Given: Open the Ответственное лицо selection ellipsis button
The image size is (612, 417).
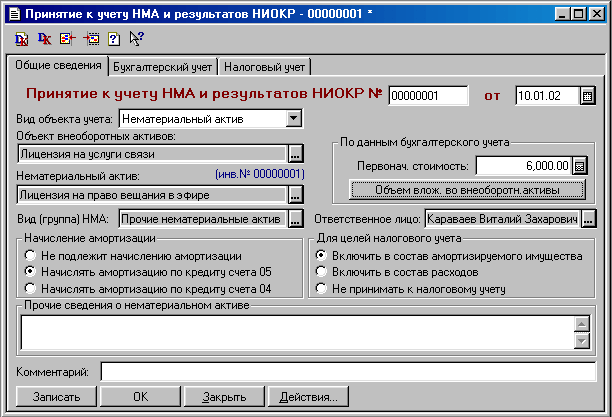Looking at the screenshot, I should 588,219.
